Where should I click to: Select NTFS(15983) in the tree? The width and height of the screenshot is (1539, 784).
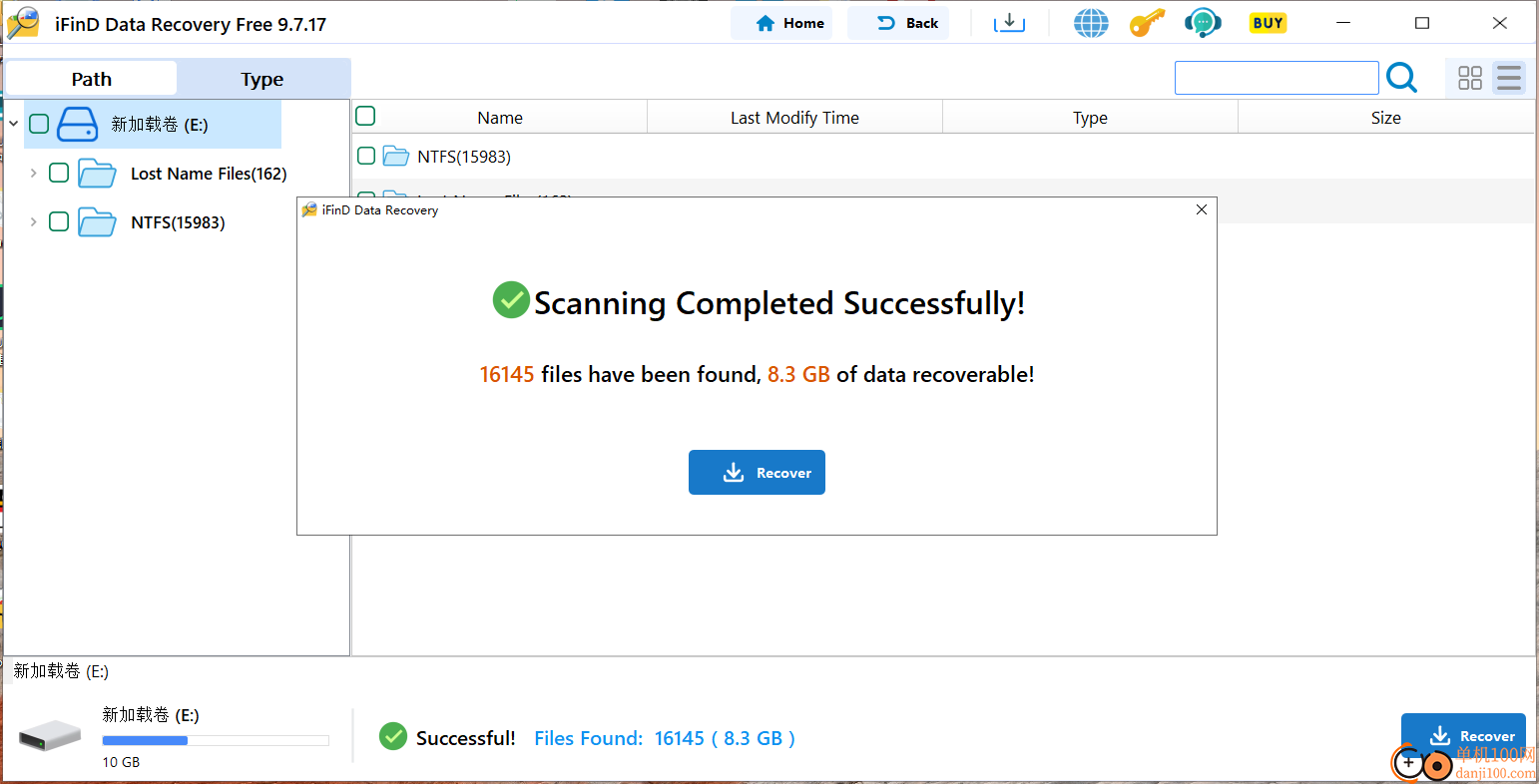point(178,222)
